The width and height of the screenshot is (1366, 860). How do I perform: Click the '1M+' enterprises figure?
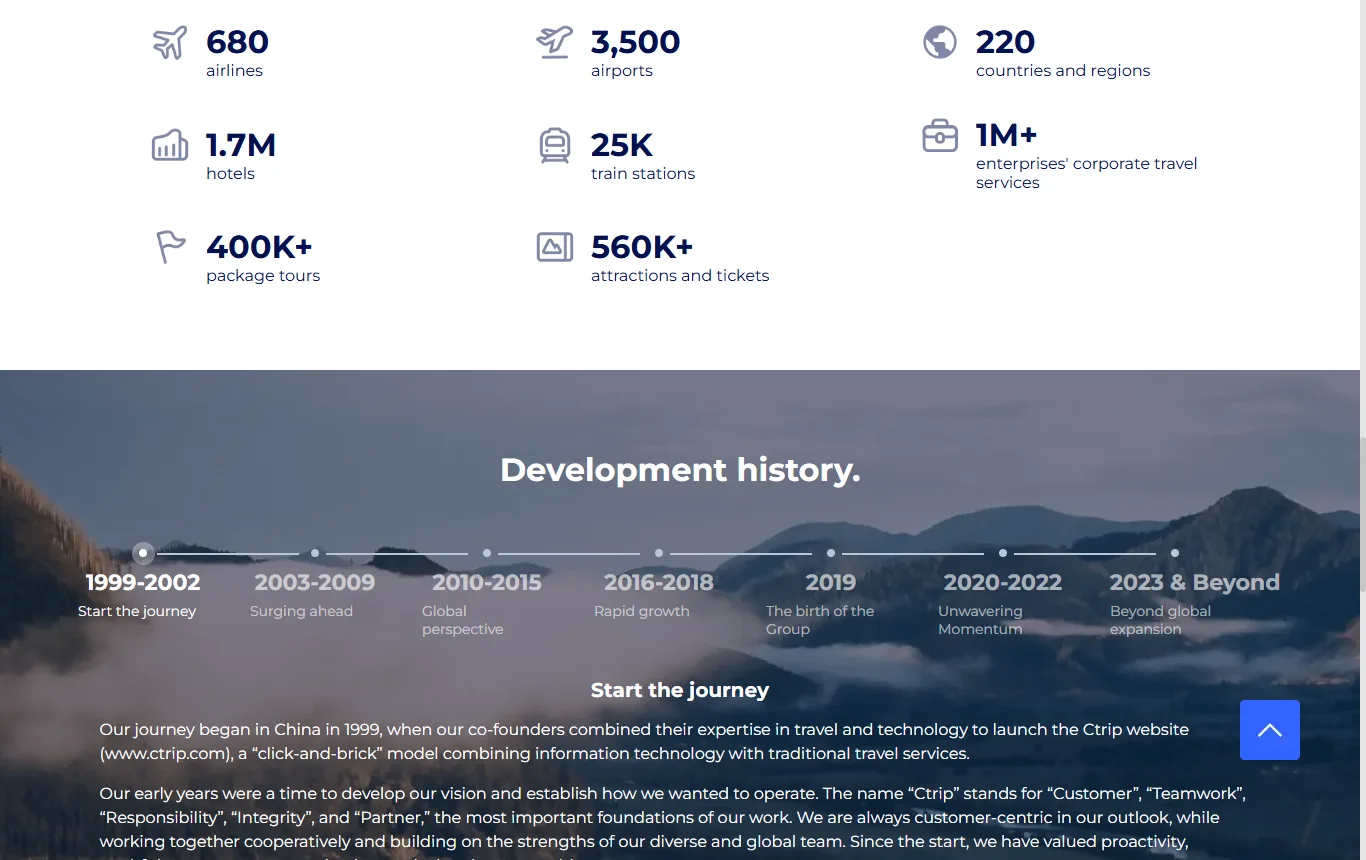(x=1006, y=135)
